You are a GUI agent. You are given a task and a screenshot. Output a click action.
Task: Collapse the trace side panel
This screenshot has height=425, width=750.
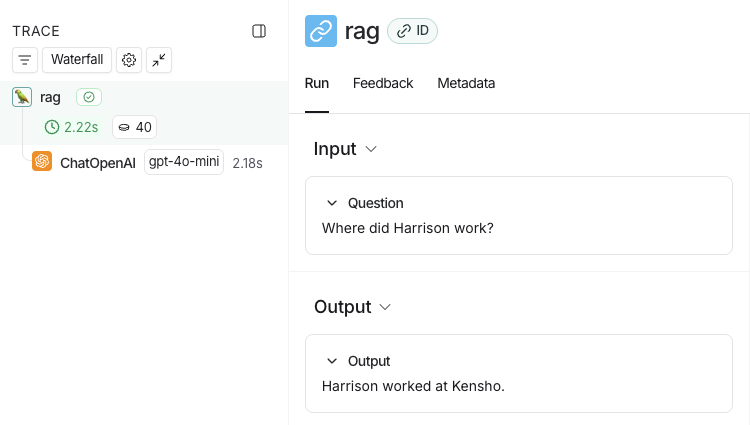[x=259, y=31]
